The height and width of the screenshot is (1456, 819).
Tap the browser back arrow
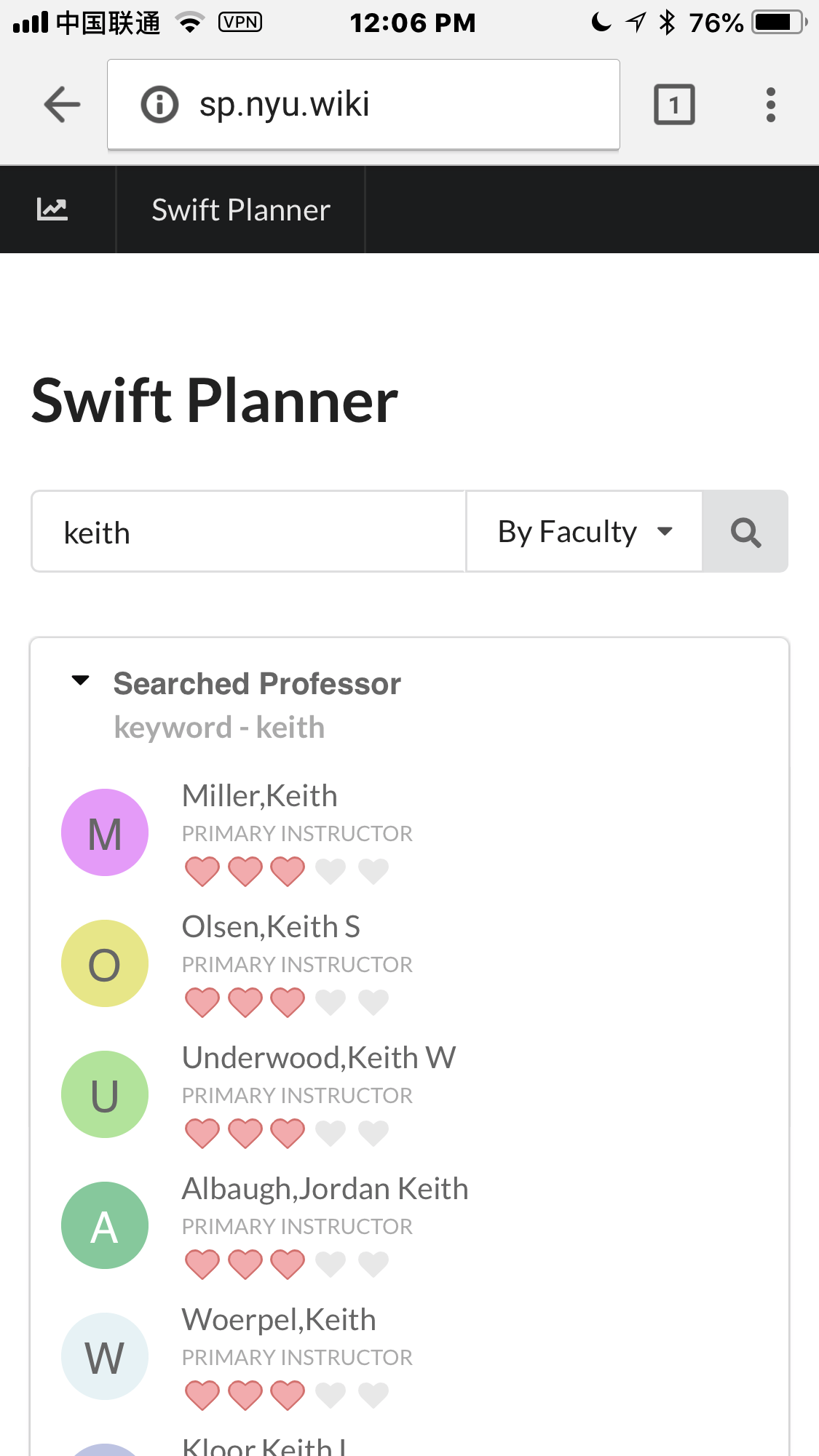pyautogui.click(x=62, y=105)
